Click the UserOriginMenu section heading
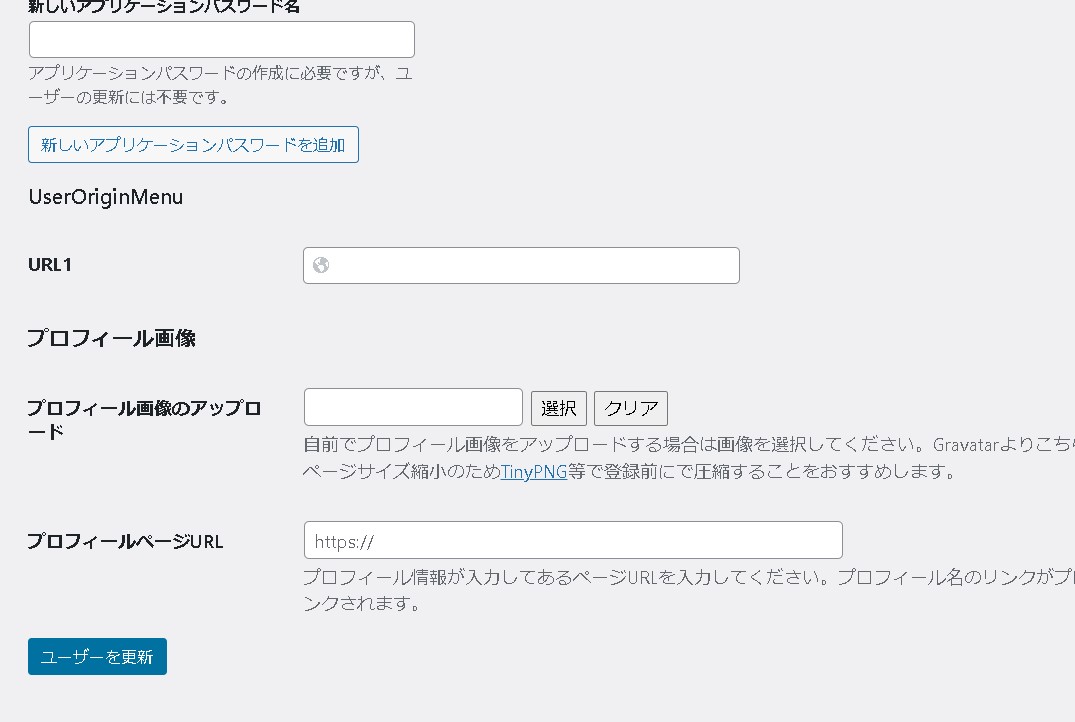This screenshot has width=1075, height=722. pyautogui.click(x=106, y=197)
